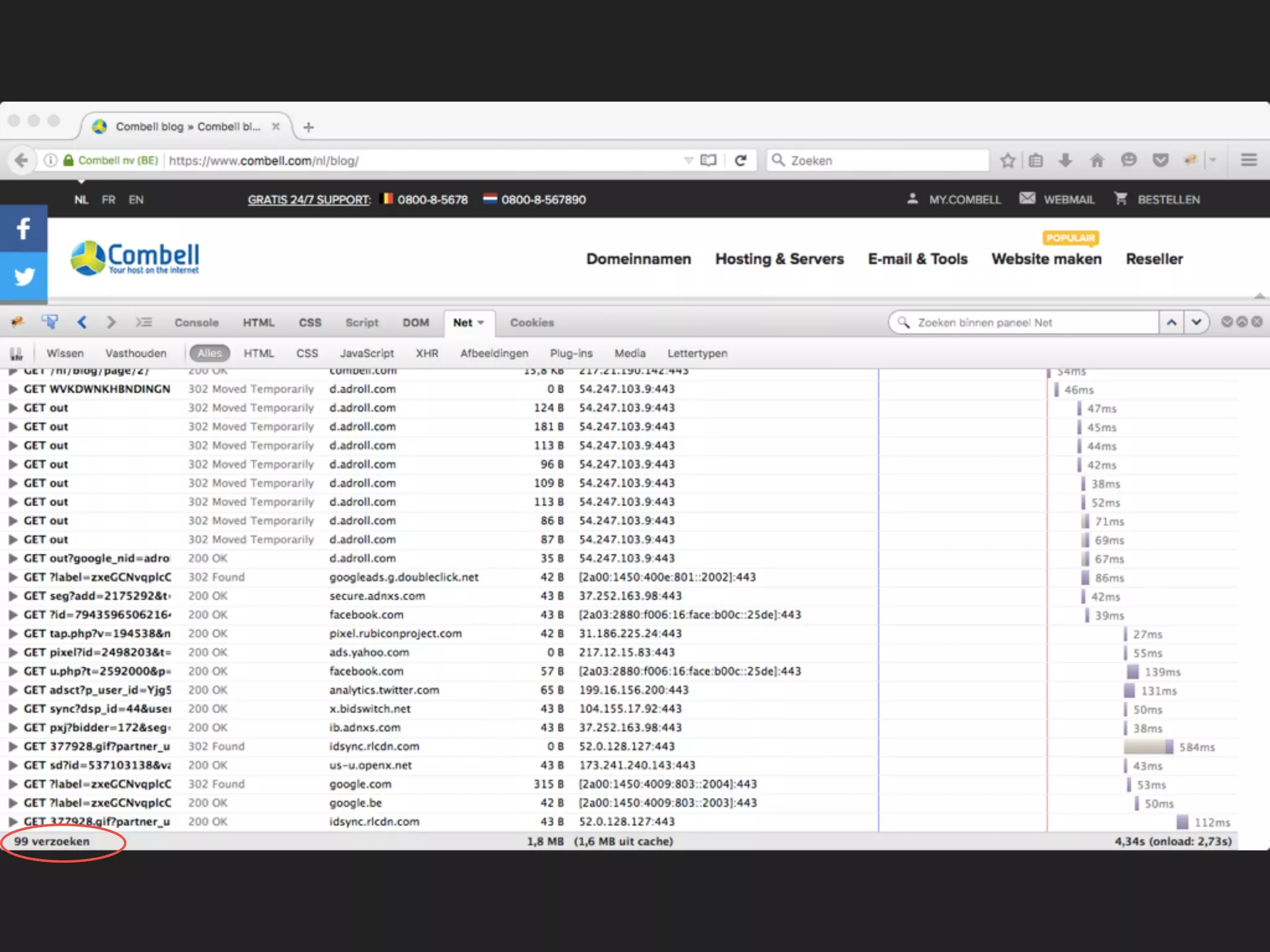Enable the XHR request filter
Viewport: 1270px width, 952px height.
tap(427, 353)
